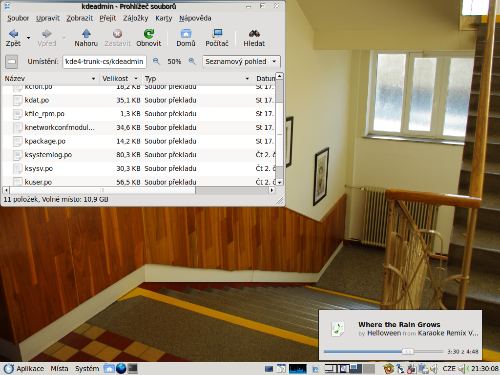Click the Název column header arrow
Screen dimensions: 500x375
click(x=93, y=79)
